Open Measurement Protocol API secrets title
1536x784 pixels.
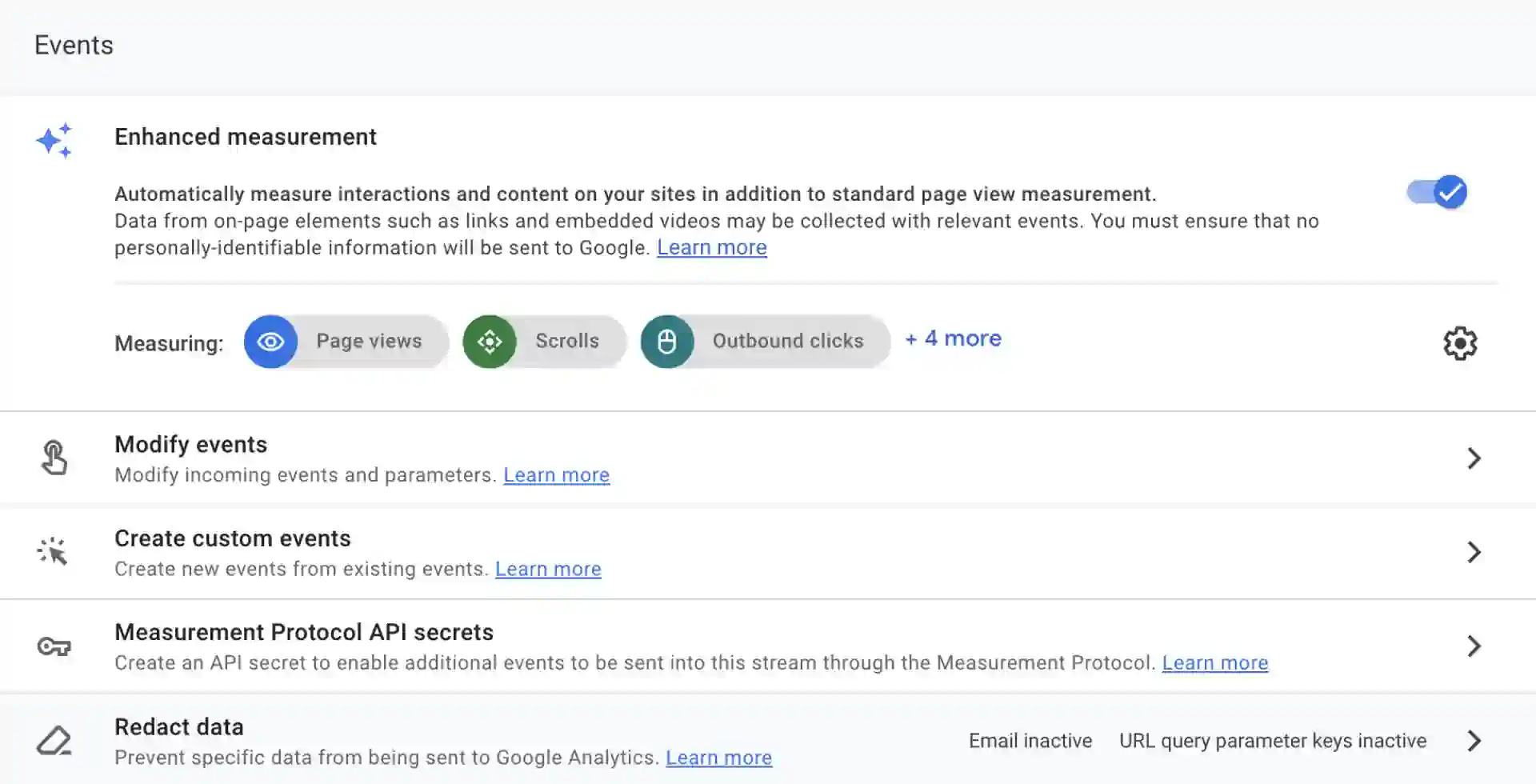(x=304, y=632)
